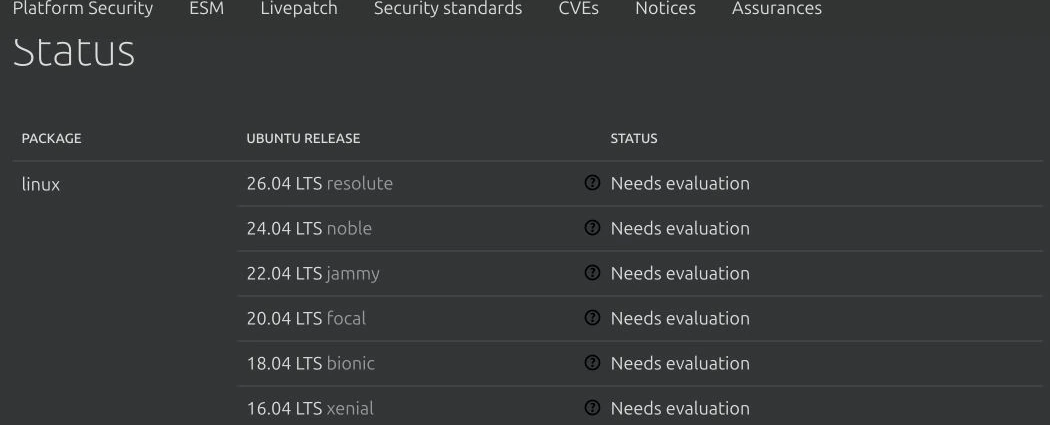The width and height of the screenshot is (1050, 425).
Task: Click the Status section heading
Action: (x=74, y=52)
